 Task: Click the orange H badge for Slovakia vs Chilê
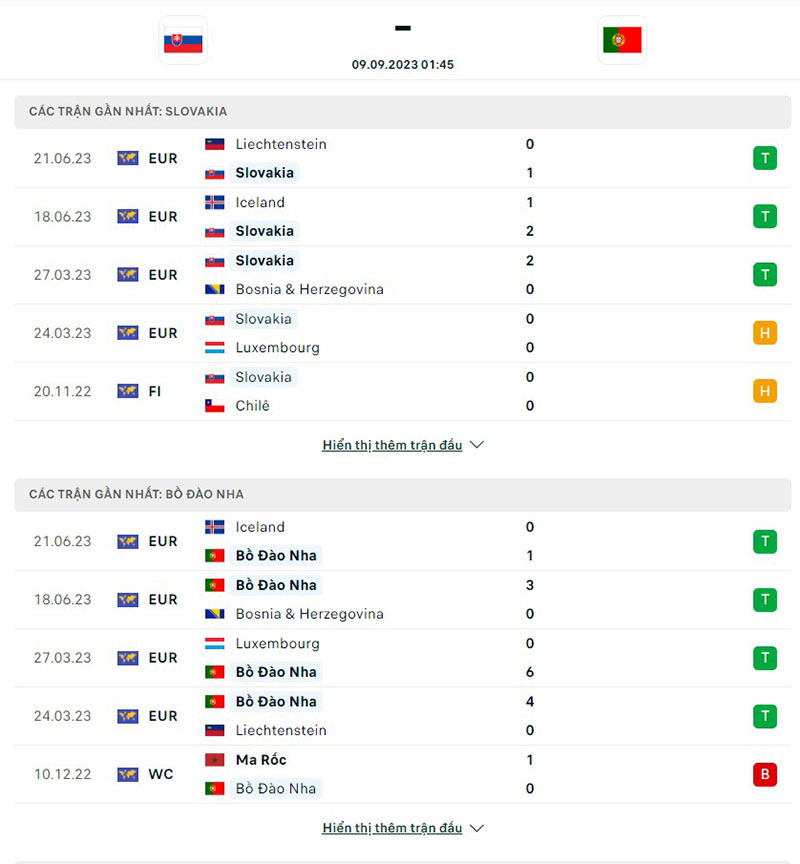tap(765, 391)
